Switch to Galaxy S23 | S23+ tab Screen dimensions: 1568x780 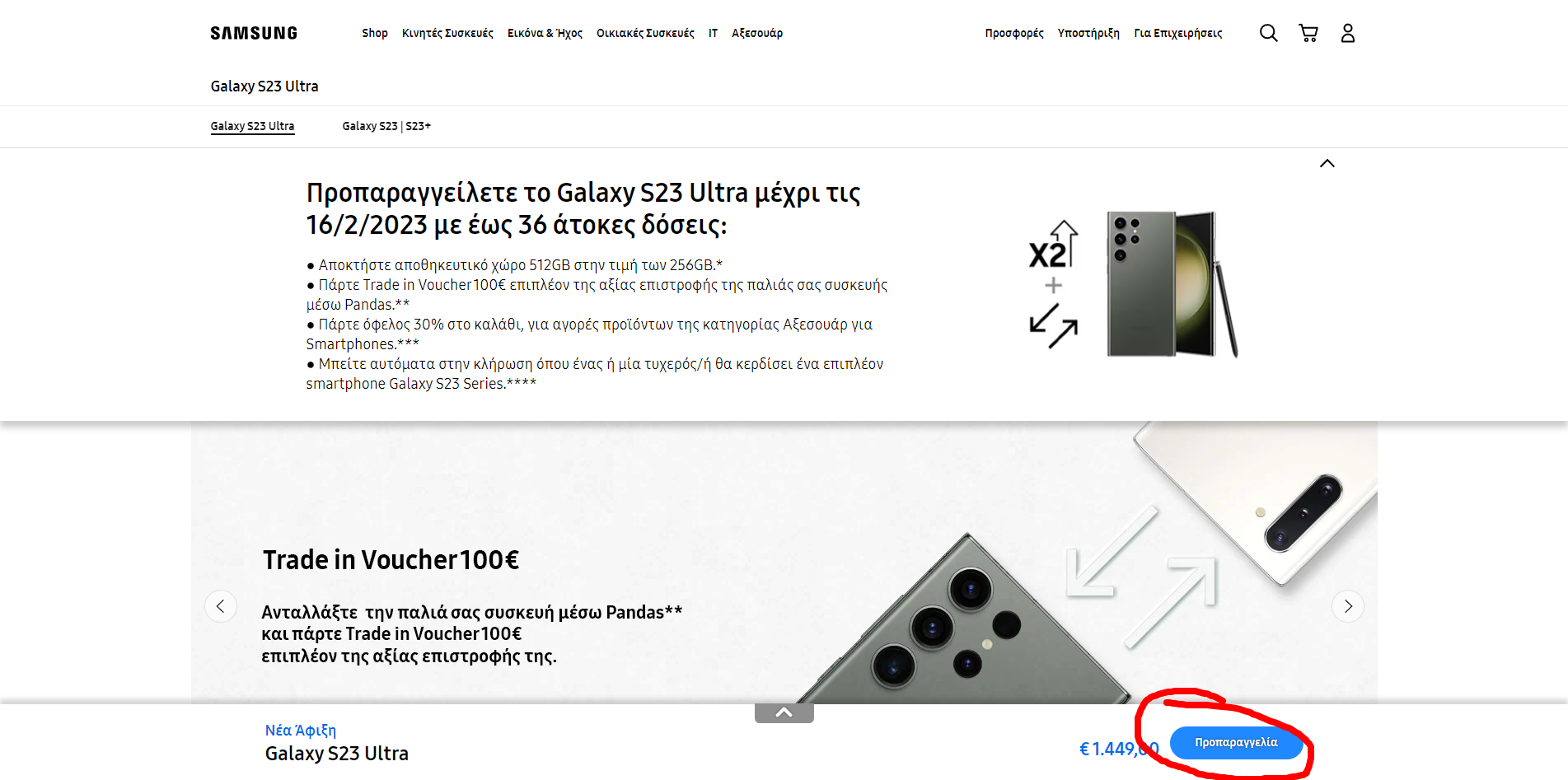(386, 126)
